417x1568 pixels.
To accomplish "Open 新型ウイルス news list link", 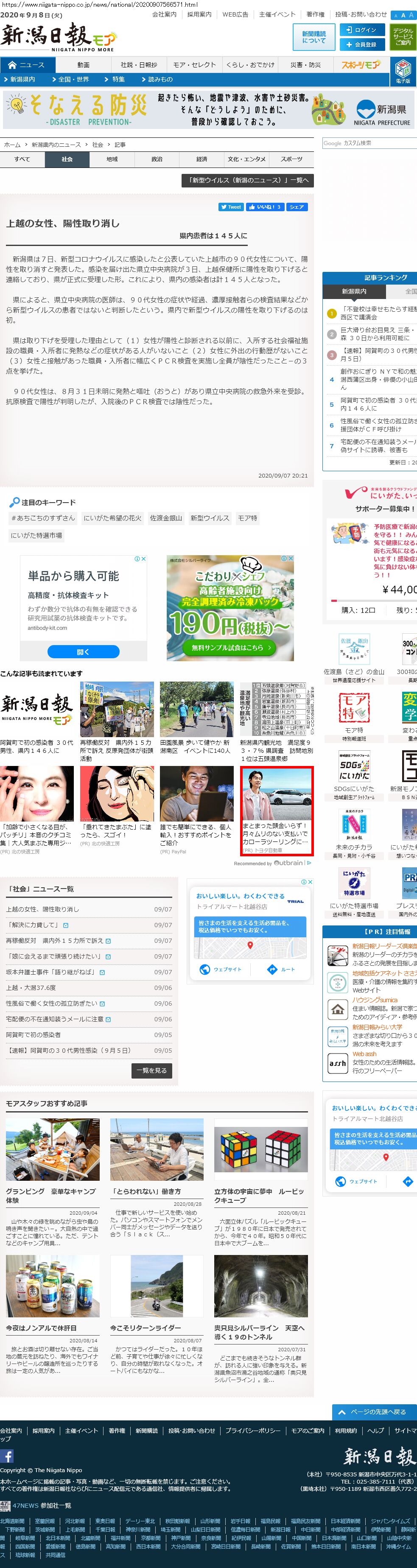I will coord(248,180).
